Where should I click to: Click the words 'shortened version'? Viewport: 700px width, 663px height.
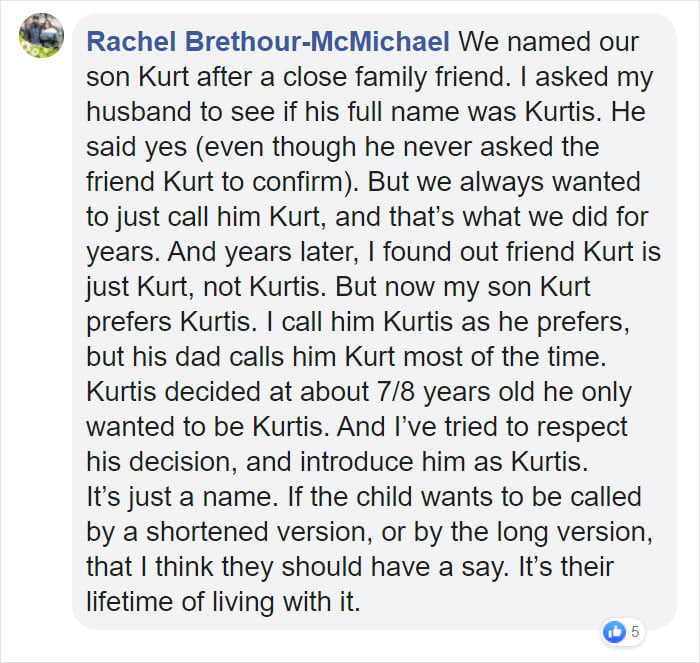(x=259, y=532)
